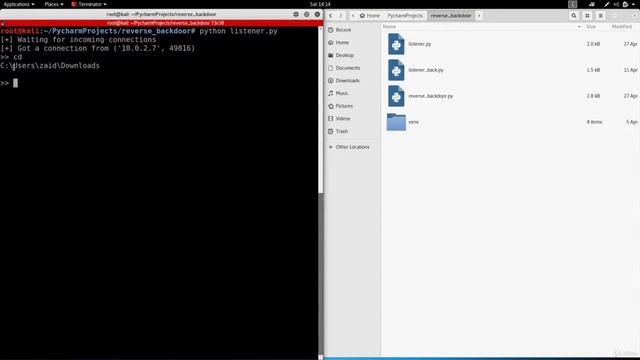The width and height of the screenshot is (640, 360).
Task: Select the reverse_backdoor.py file icon
Action: [396, 96]
